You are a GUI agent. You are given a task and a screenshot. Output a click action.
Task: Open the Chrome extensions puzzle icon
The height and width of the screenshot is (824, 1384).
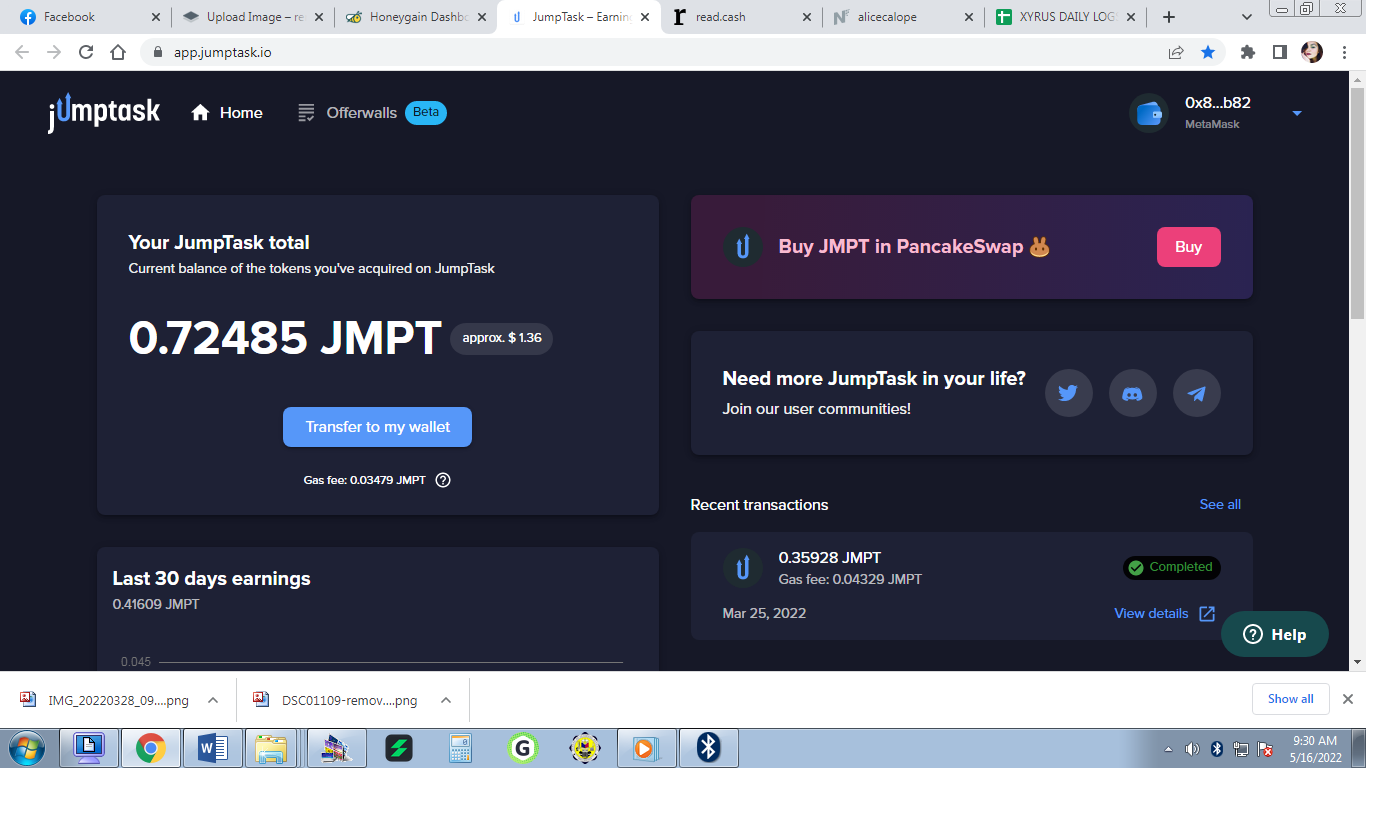[1247, 52]
